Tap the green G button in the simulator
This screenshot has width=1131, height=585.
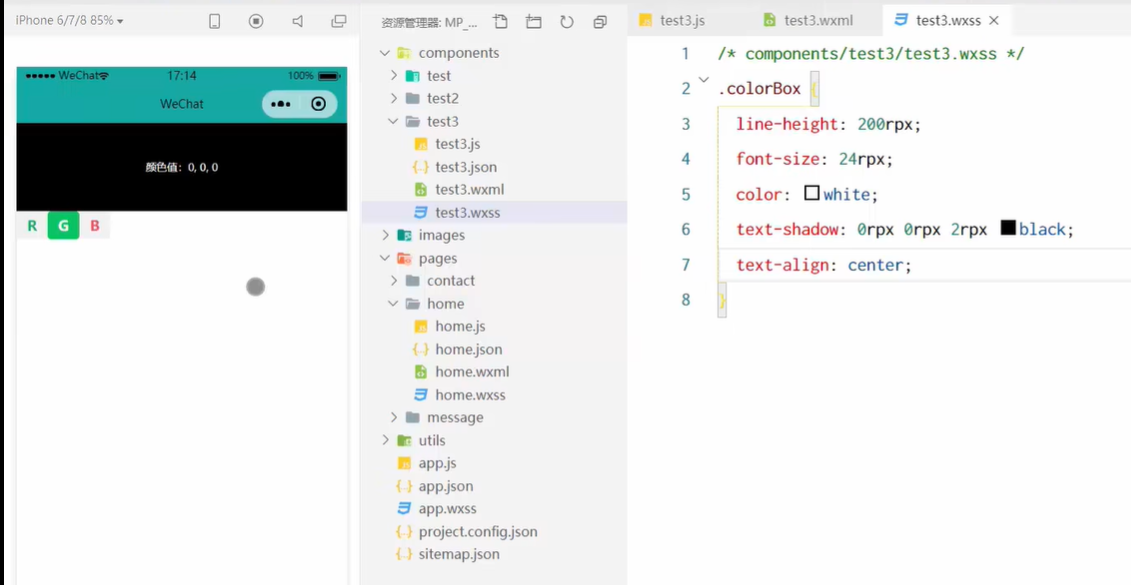63,226
